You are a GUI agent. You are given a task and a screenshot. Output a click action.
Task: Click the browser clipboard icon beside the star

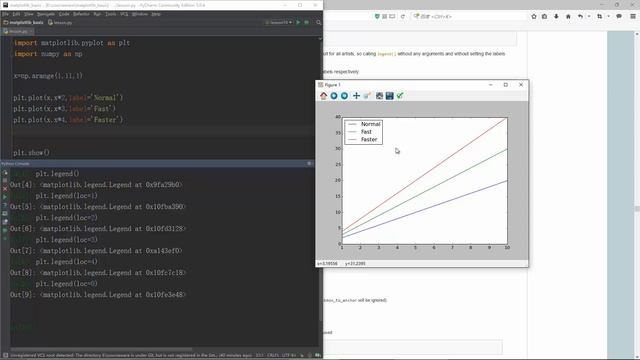point(544,16)
